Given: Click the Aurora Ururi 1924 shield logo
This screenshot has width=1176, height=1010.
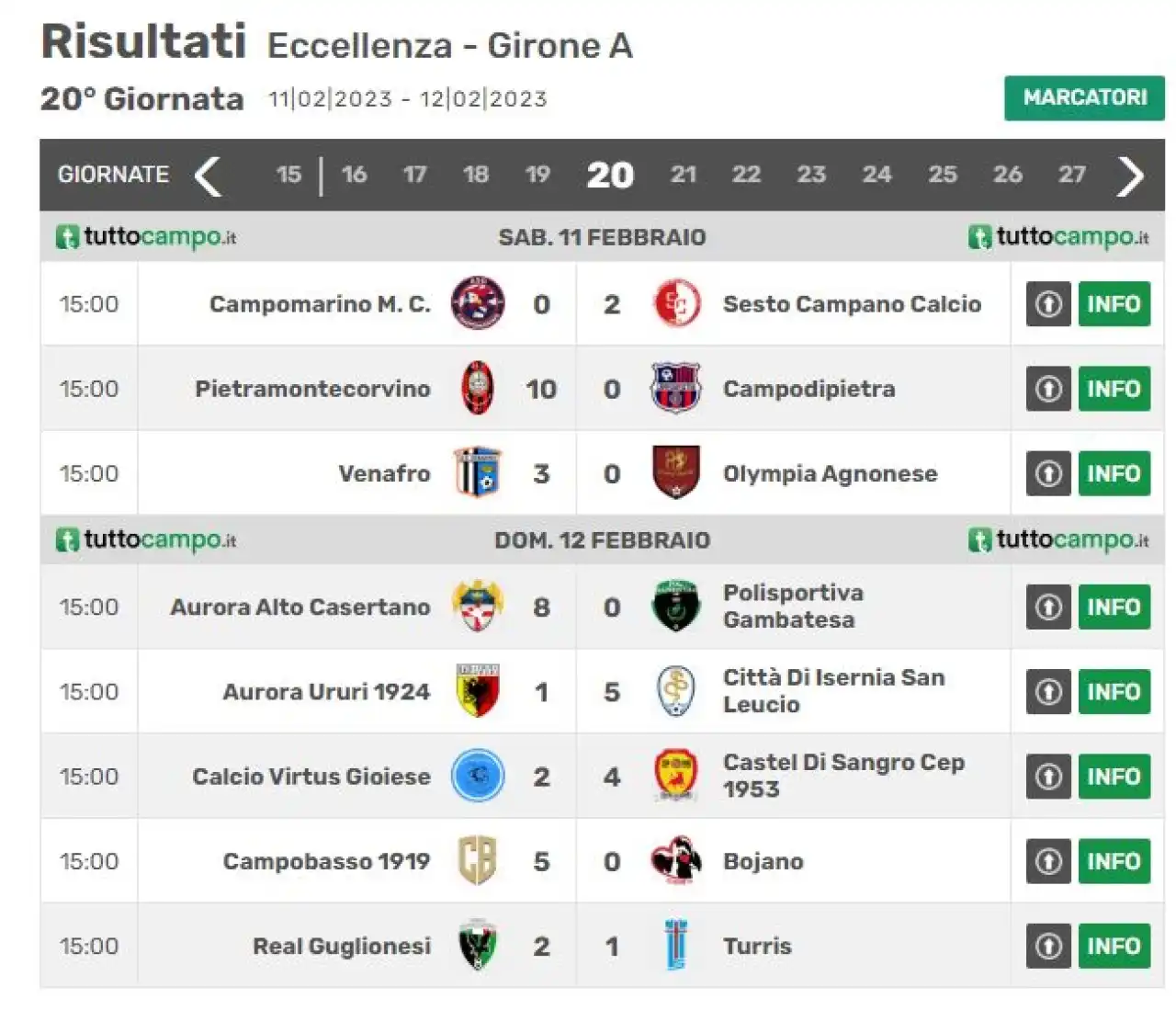Looking at the screenshot, I should click(478, 691).
